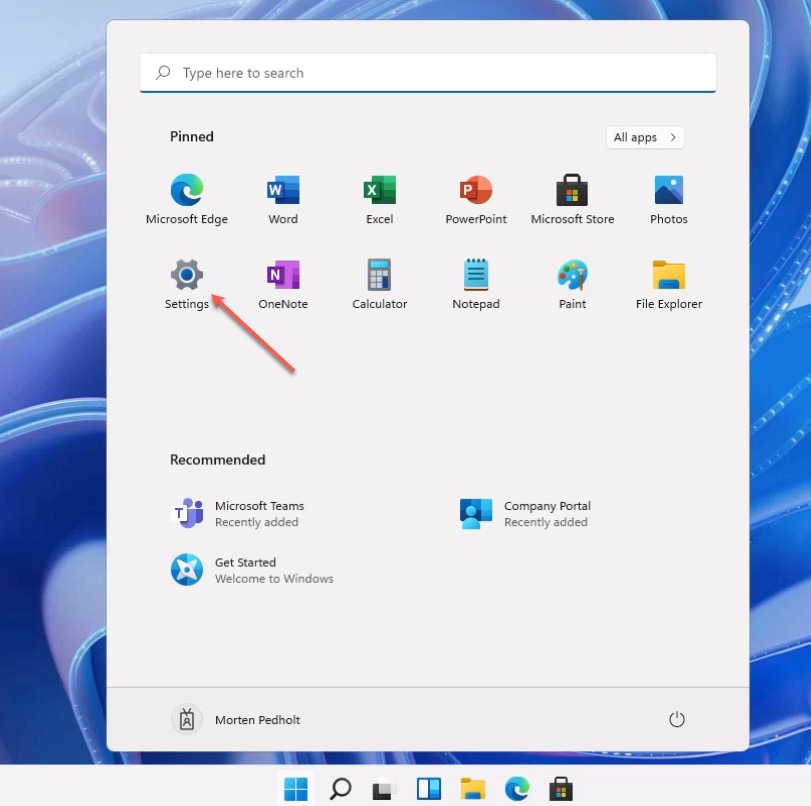Click the Start button on taskbar
Image resolution: width=811 pixels, height=806 pixels.
coord(296,789)
